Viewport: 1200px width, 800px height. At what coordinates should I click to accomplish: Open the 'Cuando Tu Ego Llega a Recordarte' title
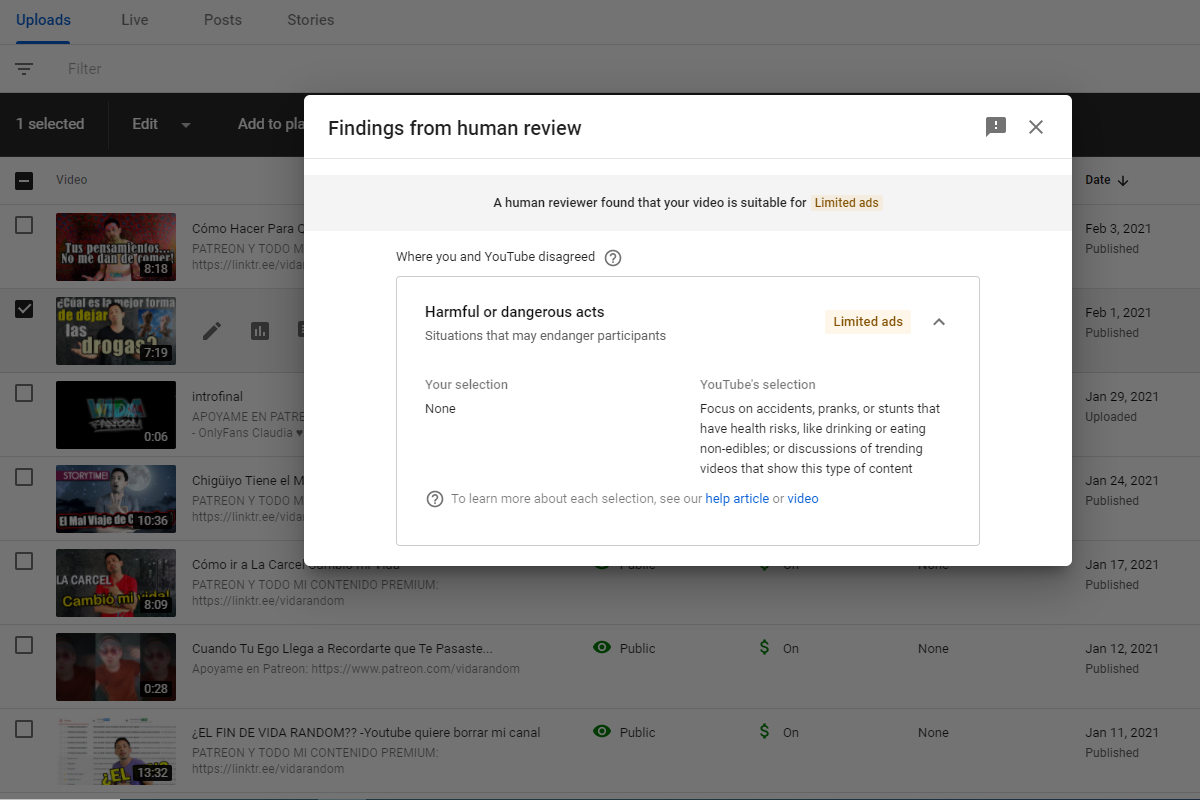coord(342,648)
